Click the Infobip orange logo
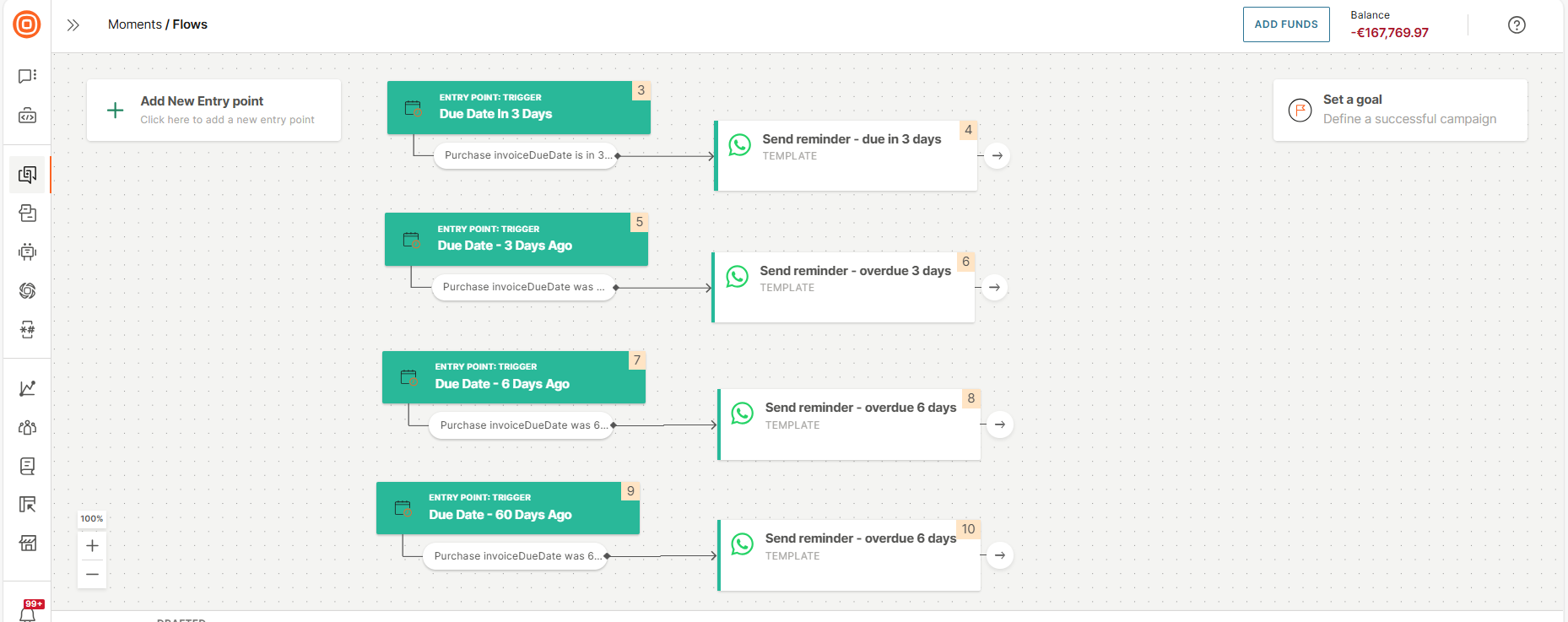 [x=27, y=24]
